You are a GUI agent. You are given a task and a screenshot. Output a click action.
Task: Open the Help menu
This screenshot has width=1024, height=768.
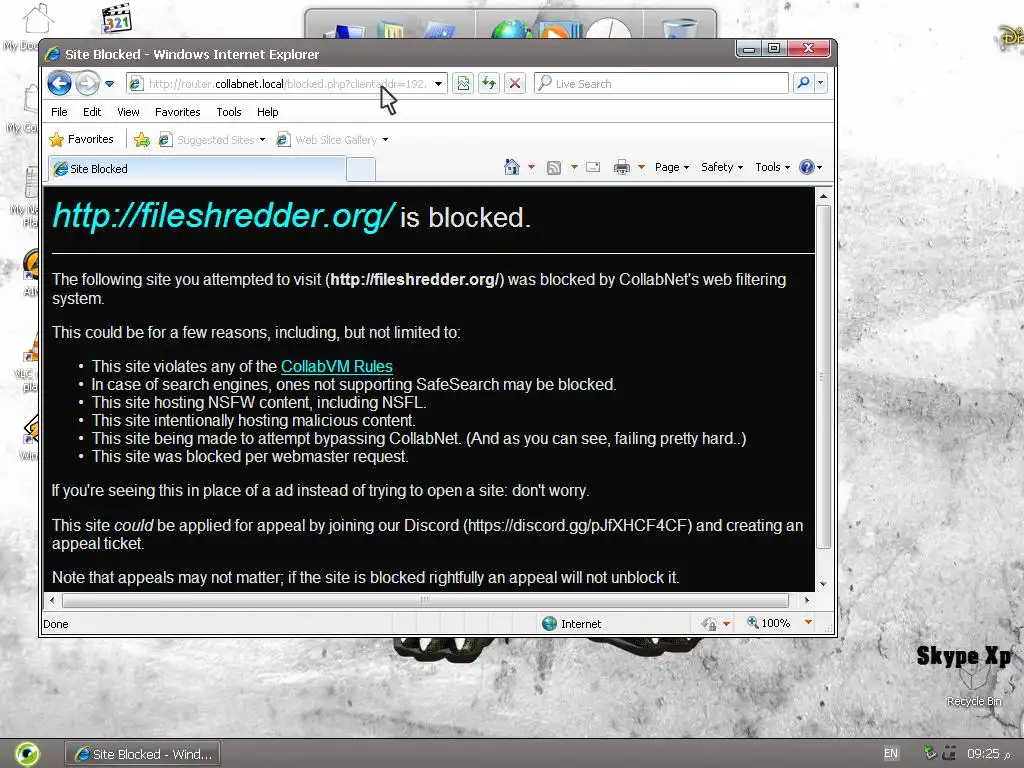pyautogui.click(x=268, y=112)
